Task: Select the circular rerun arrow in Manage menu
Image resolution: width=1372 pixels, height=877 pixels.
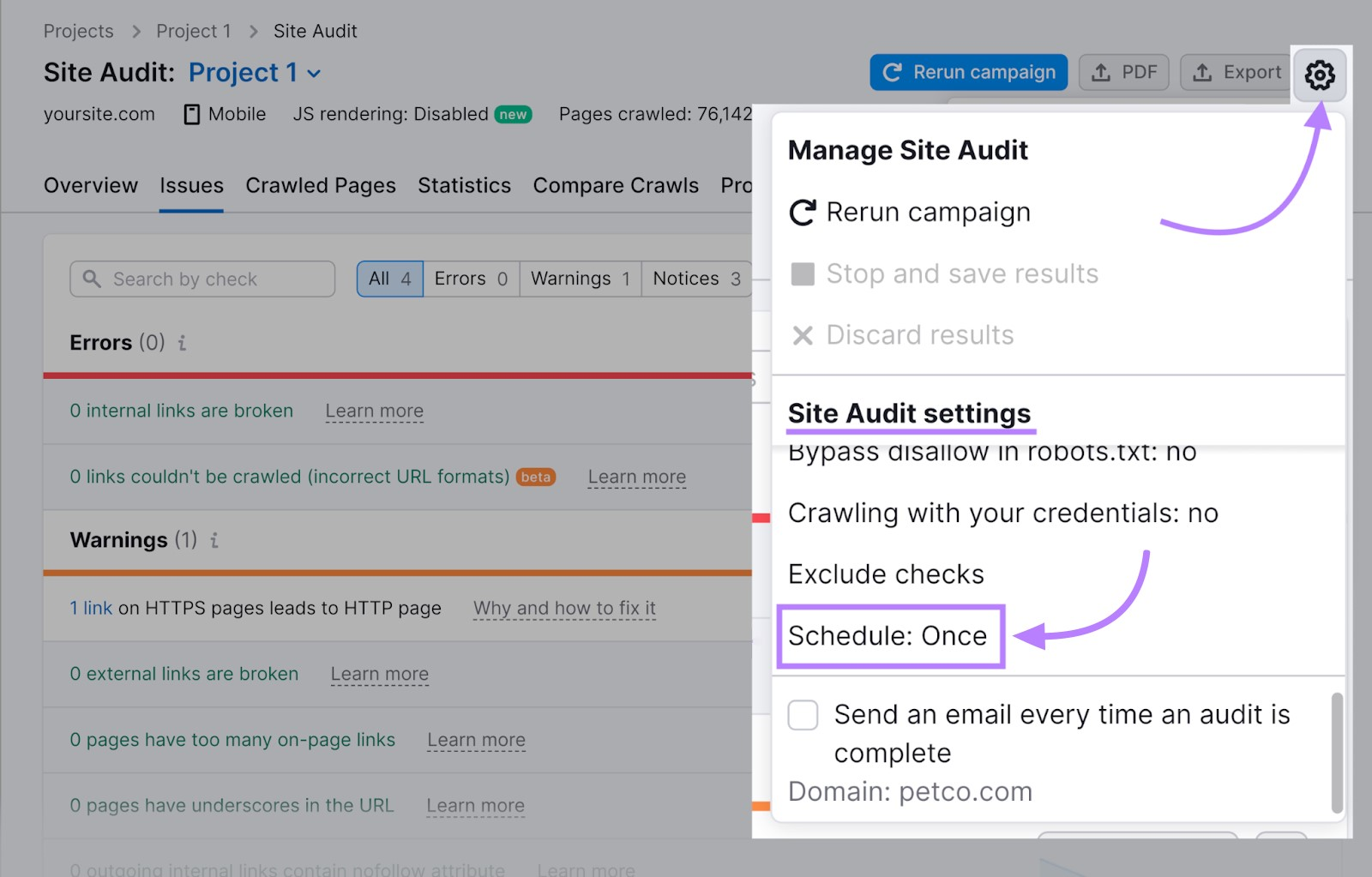Action: click(x=802, y=212)
